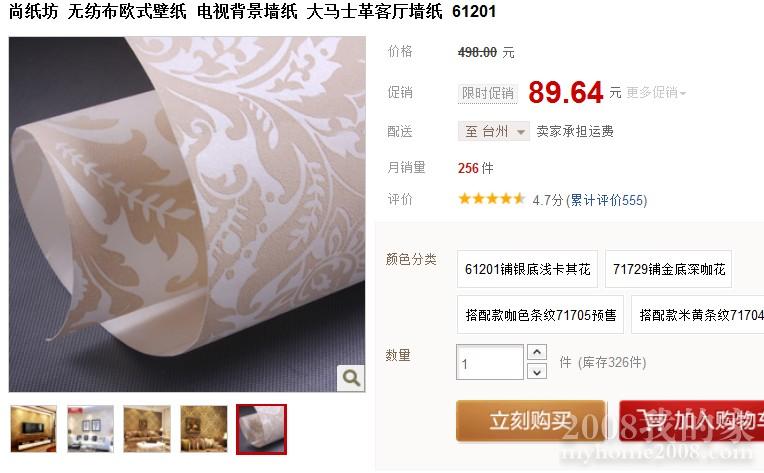
Task: Click the magnifier zoom icon on product image
Action: click(x=351, y=378)
